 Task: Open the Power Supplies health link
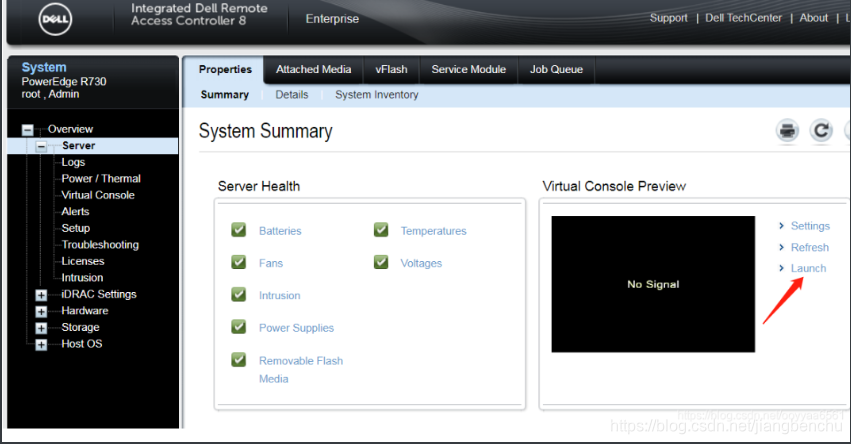(x=296, y=328)
